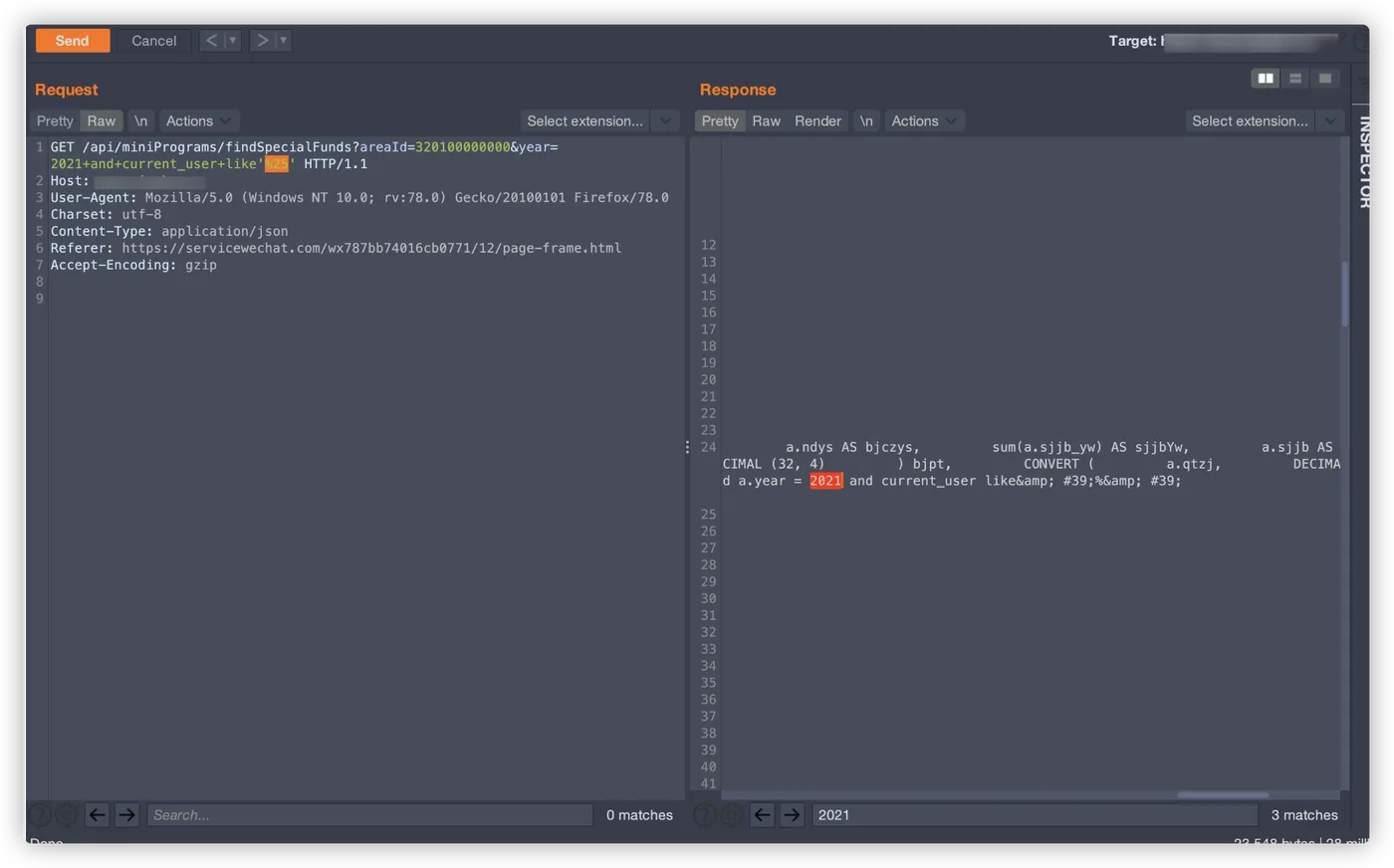1394x868 pixels.
Task: Select top-bottom split layout icon
Action: click(x=1294, y=79)
